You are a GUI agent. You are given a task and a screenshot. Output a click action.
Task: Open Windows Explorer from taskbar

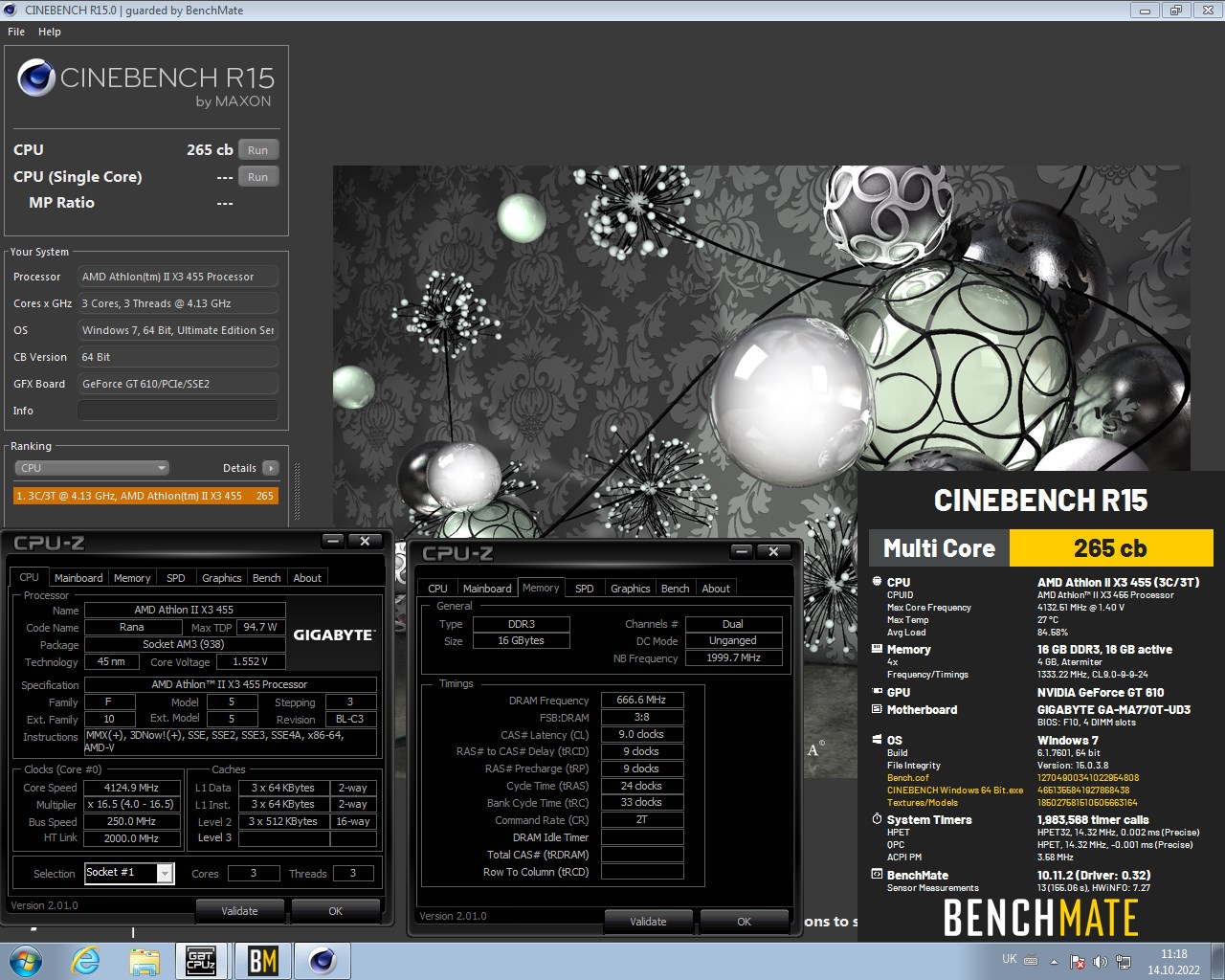[x=145, y=961]
